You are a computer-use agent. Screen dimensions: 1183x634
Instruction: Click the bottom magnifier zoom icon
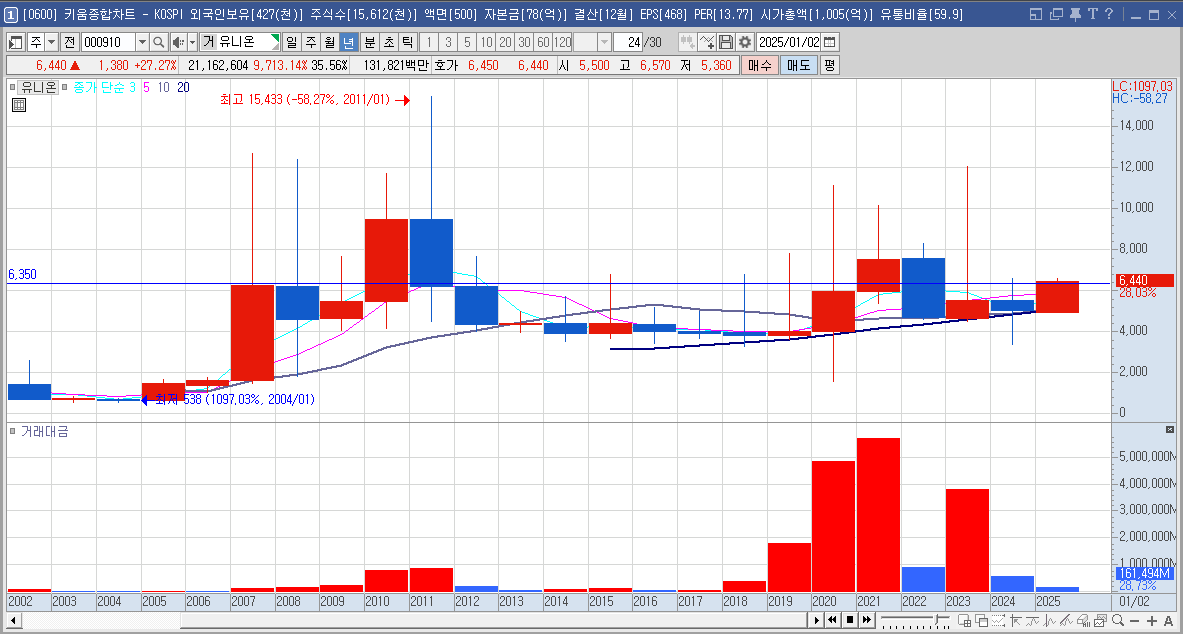click(1117, 620)
